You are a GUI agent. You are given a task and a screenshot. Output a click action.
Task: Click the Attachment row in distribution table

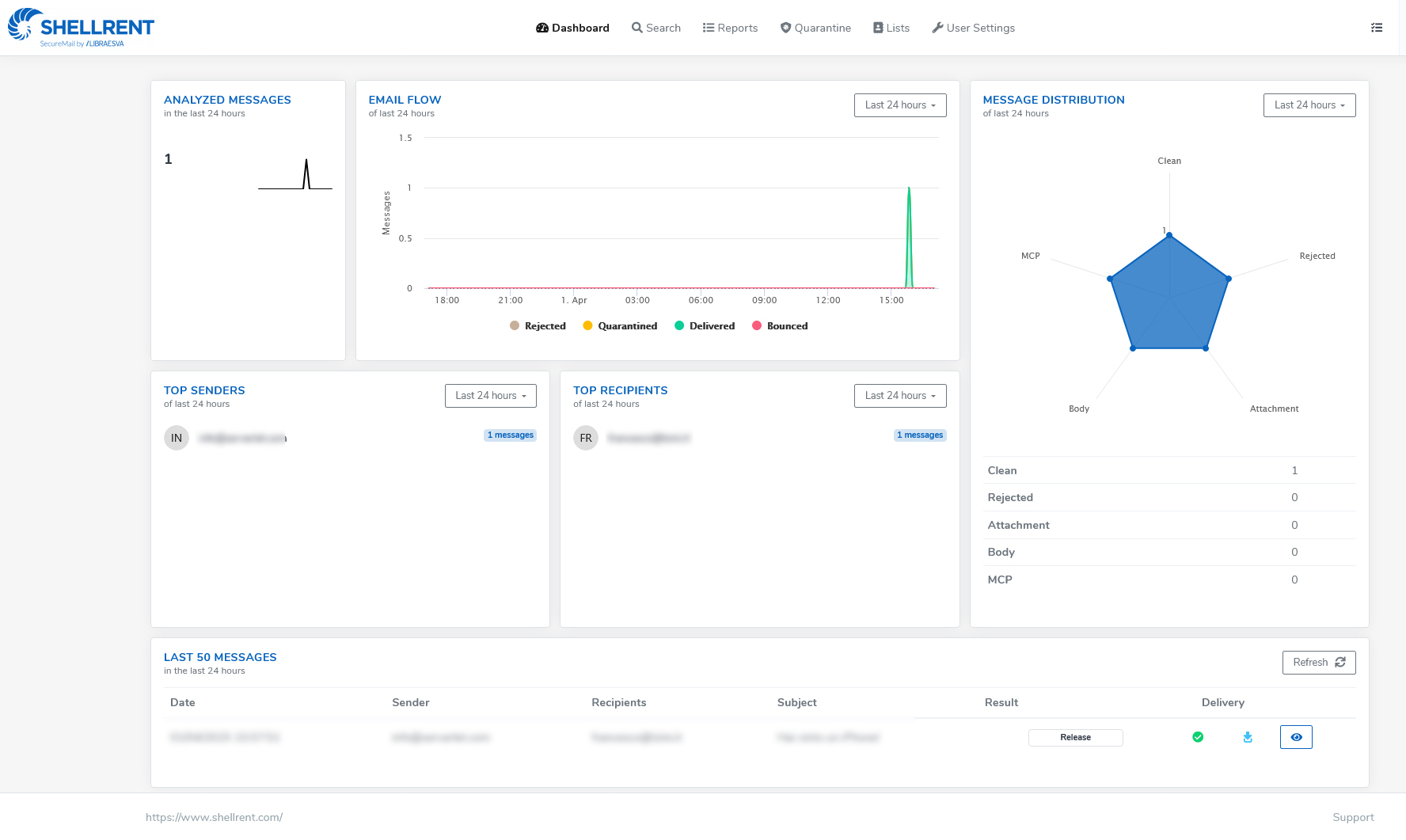pyautogui.click(x=1169, y=526)
